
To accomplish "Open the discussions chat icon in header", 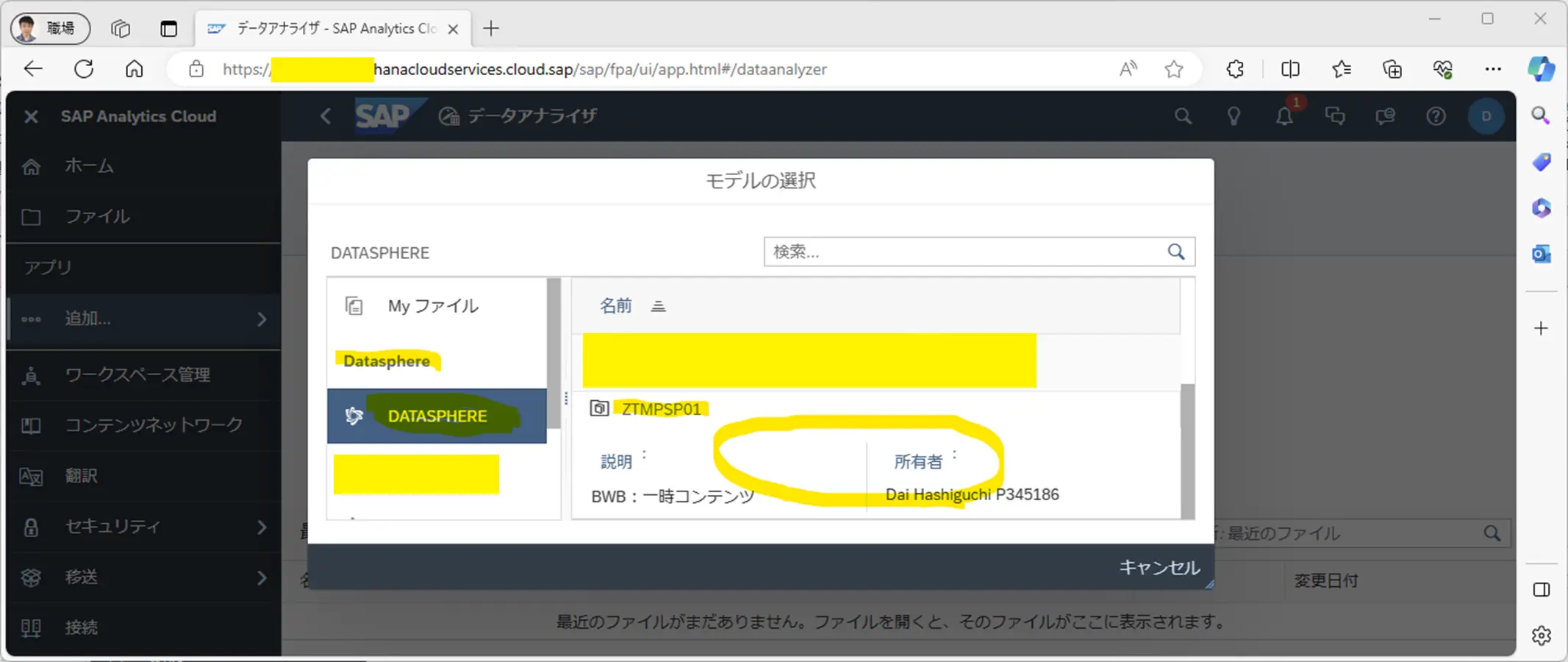I will (1335, 116).
